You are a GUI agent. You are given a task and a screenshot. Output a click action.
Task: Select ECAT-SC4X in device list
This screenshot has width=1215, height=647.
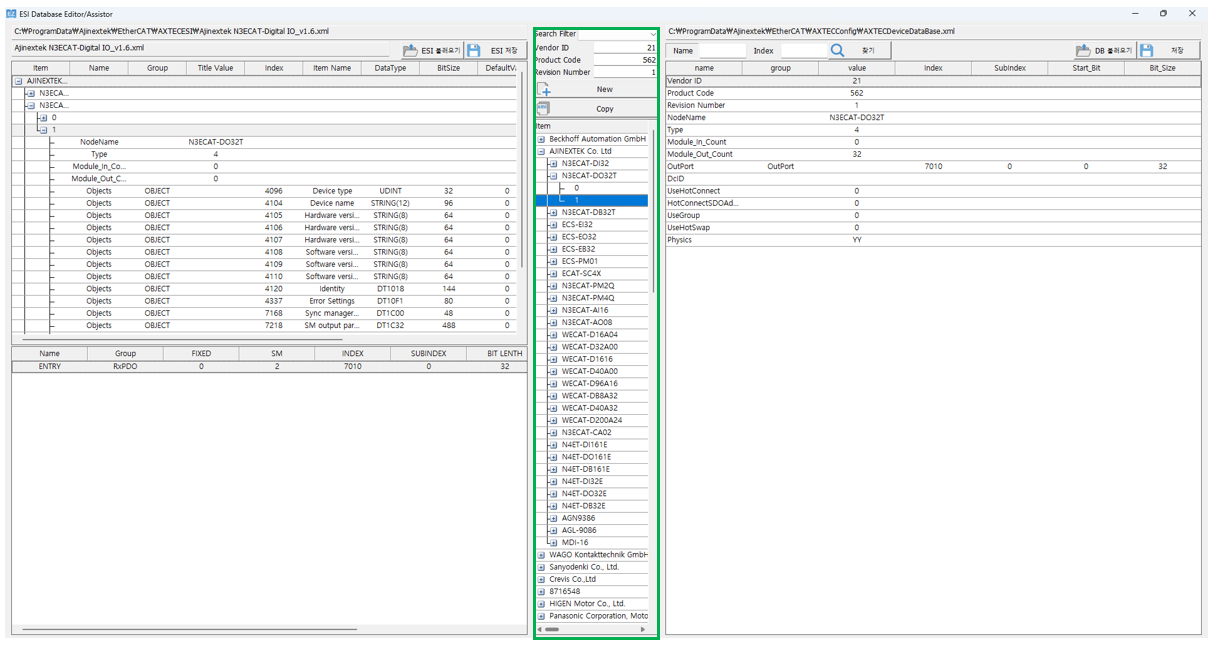[581, 273]
